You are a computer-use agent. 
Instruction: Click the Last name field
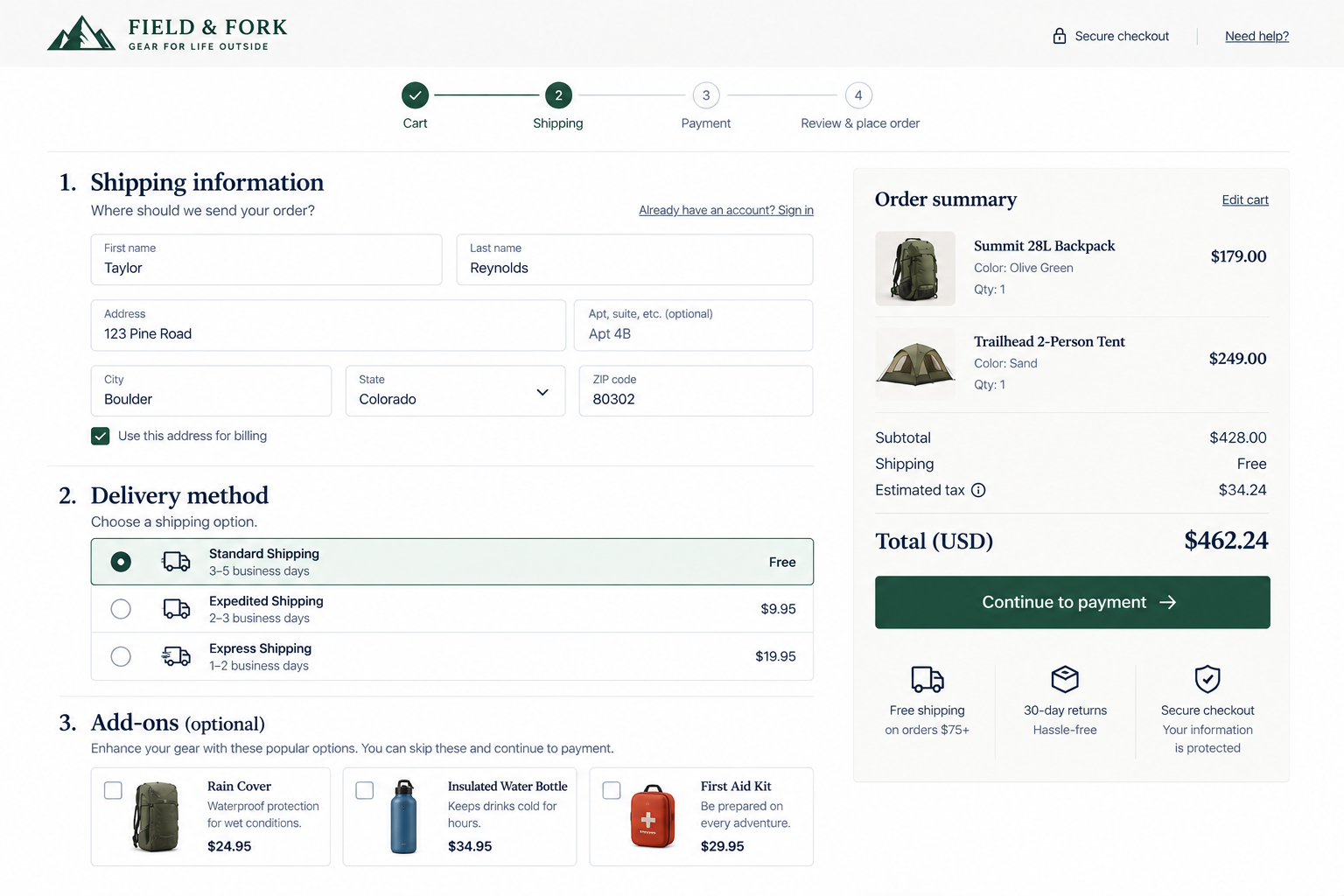pos(634,259)
